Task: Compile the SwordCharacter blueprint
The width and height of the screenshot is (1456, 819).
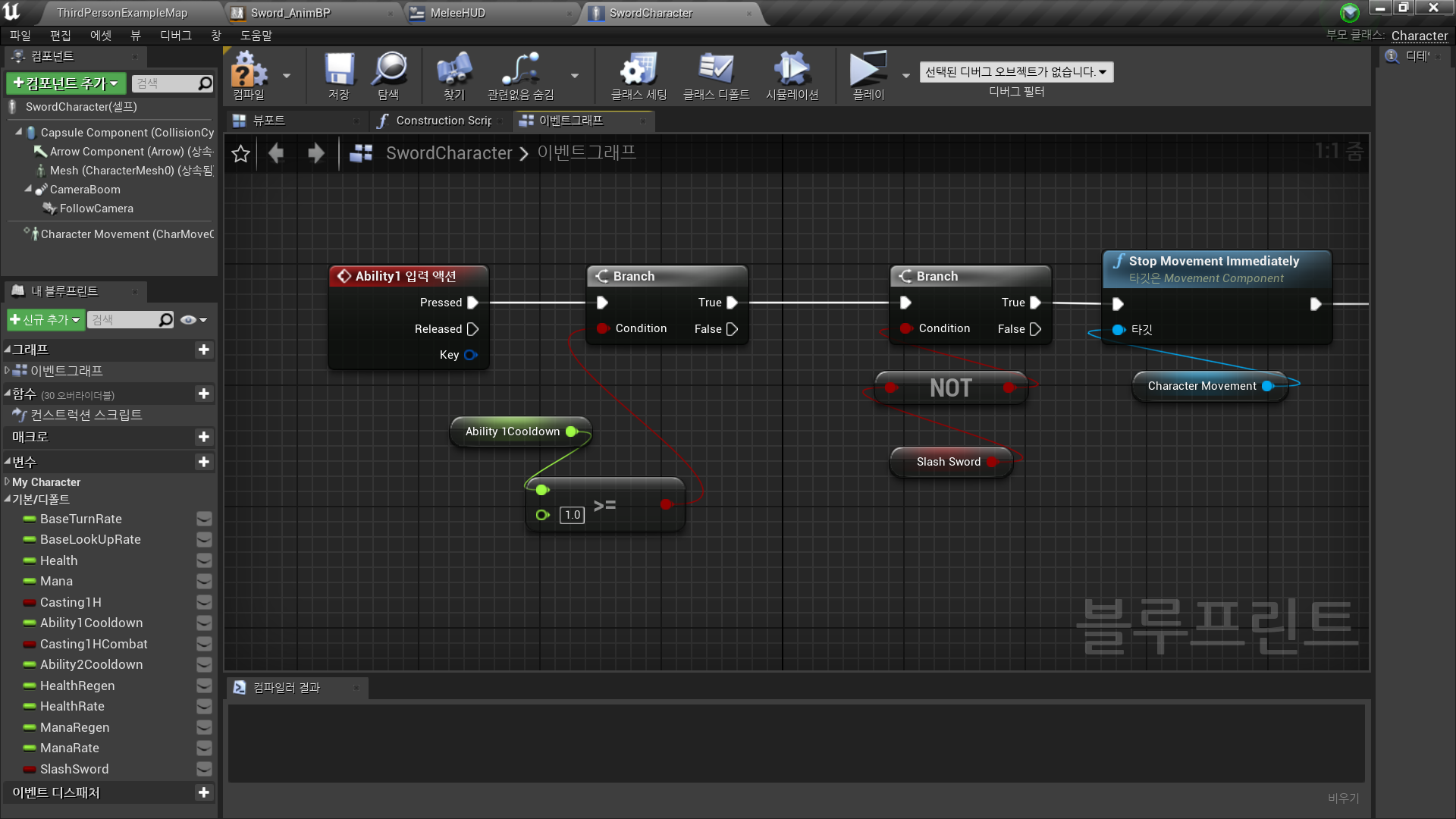Action: (x=250, y=72)
